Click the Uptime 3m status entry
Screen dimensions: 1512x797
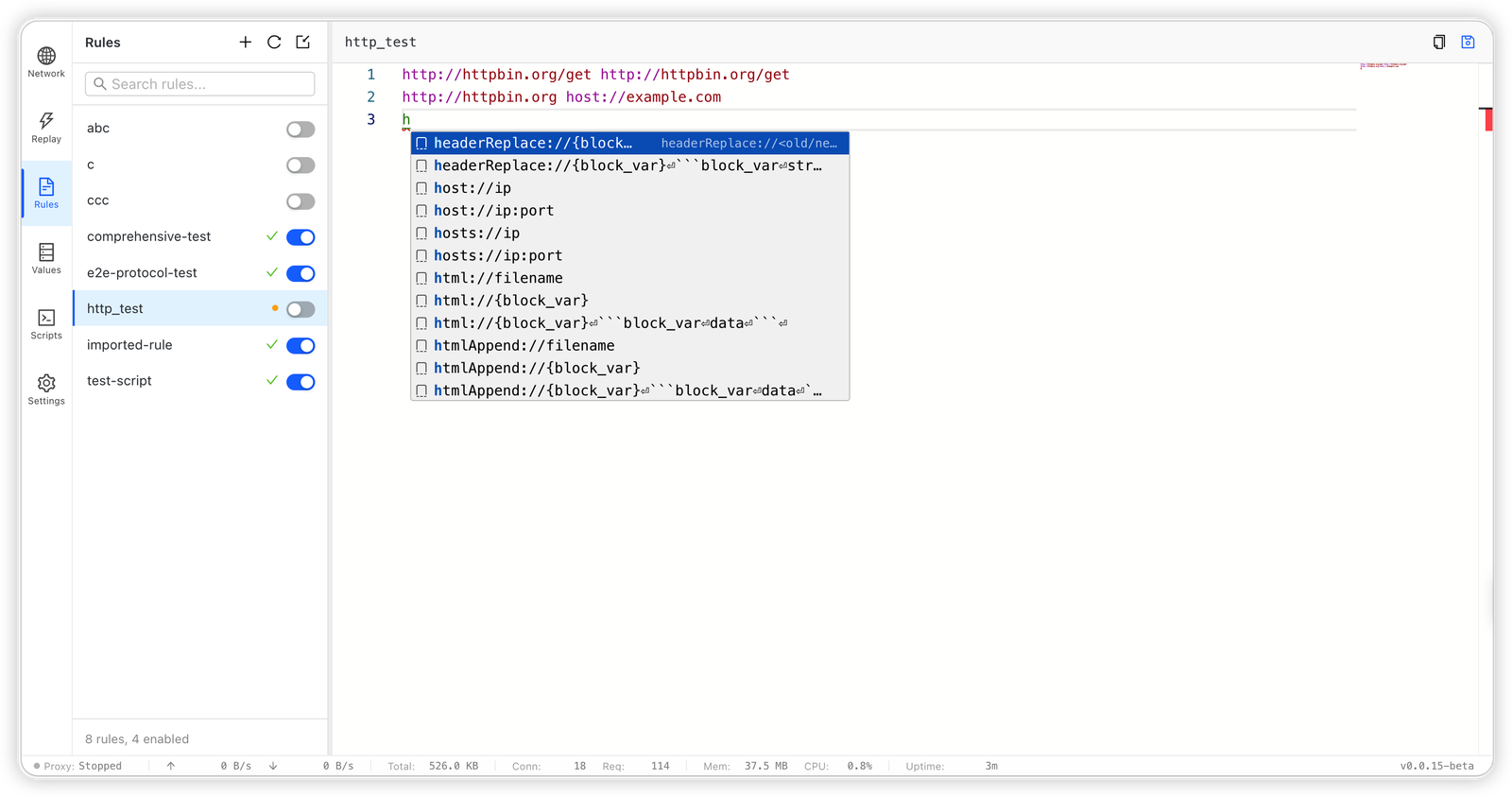click(x=952, y=766)
